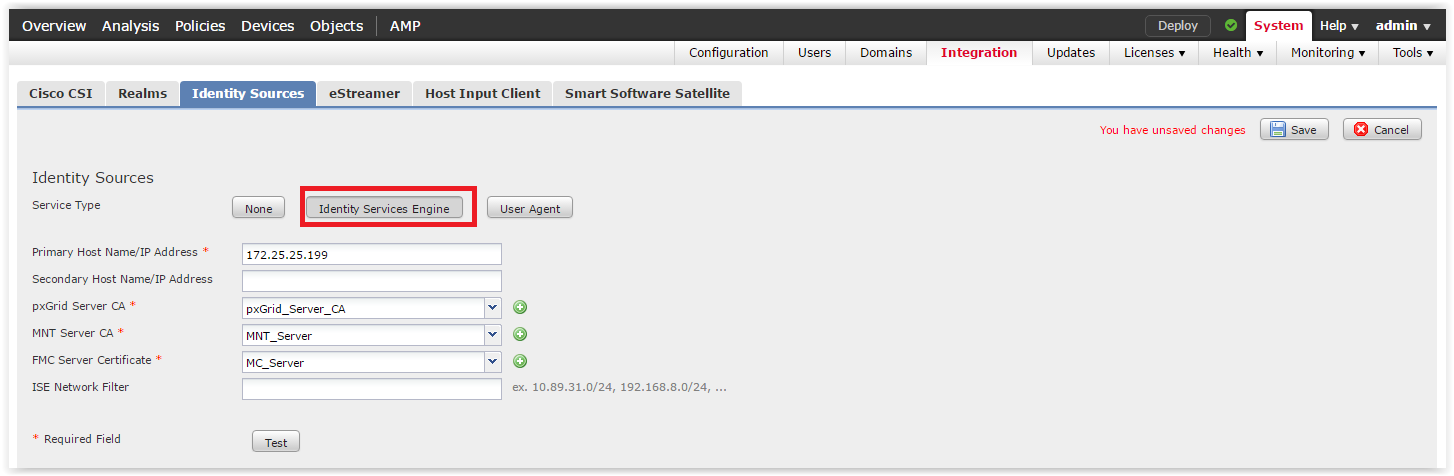
Task: Cancel the identity source changes
Action: pos(1382,130)
